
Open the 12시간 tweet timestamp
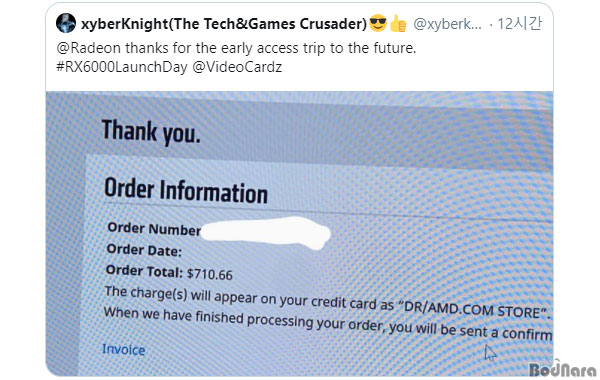[x=519, y=24]
